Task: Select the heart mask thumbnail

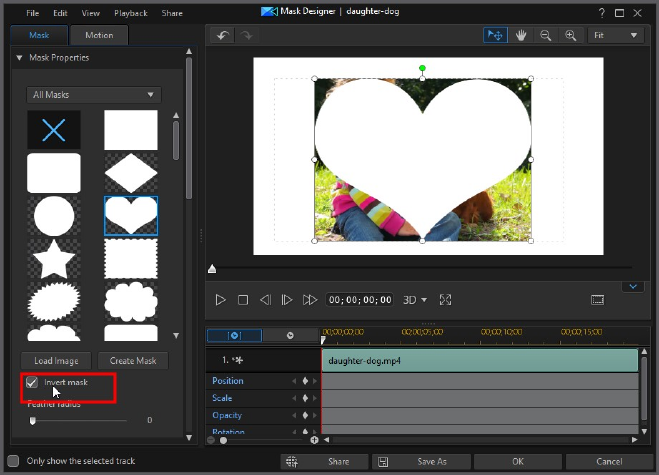Action: click(131, 216)
